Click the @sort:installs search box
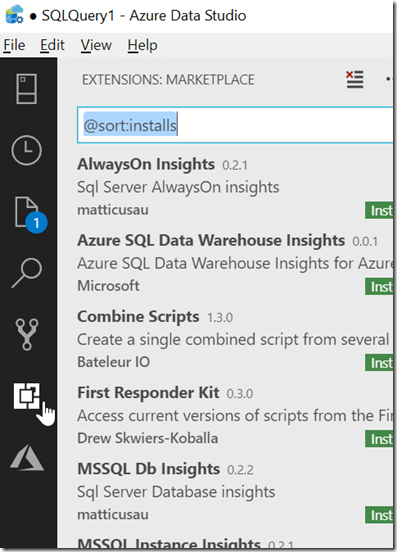The width and height of the screenshot is (397, 552). point(235,125)
